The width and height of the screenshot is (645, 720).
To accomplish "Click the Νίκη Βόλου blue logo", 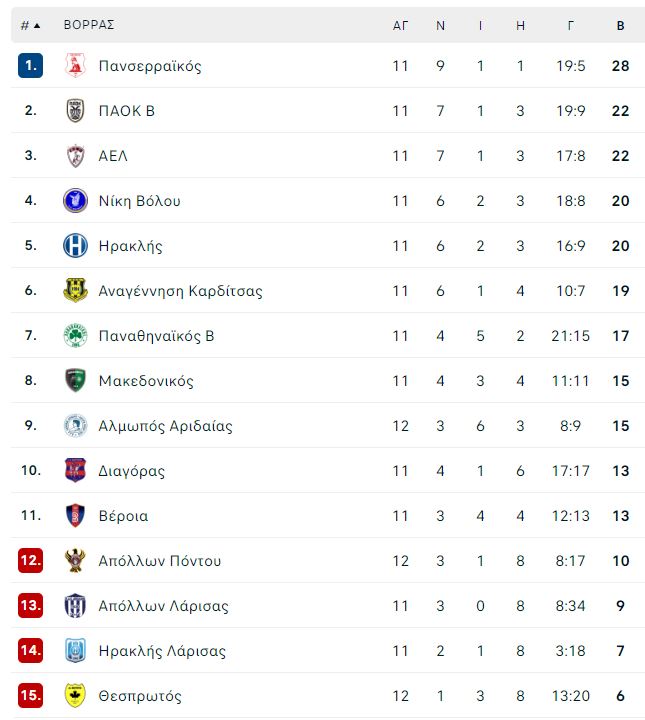I will point(75,201).
